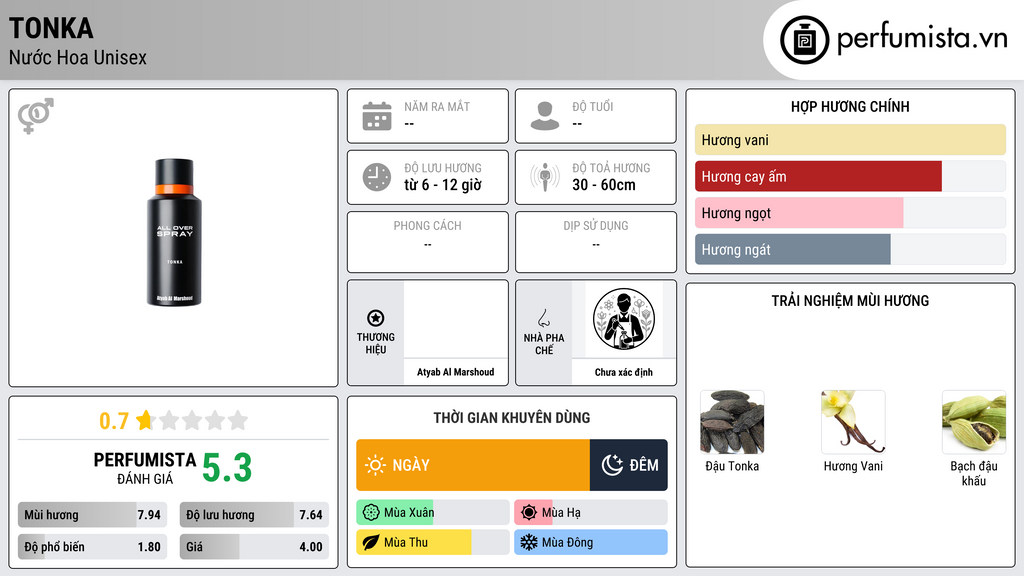The height and width of the screenshot is (576, 1024).
Task: Click the Đậu Tonka caption
Action: [732, 466]
